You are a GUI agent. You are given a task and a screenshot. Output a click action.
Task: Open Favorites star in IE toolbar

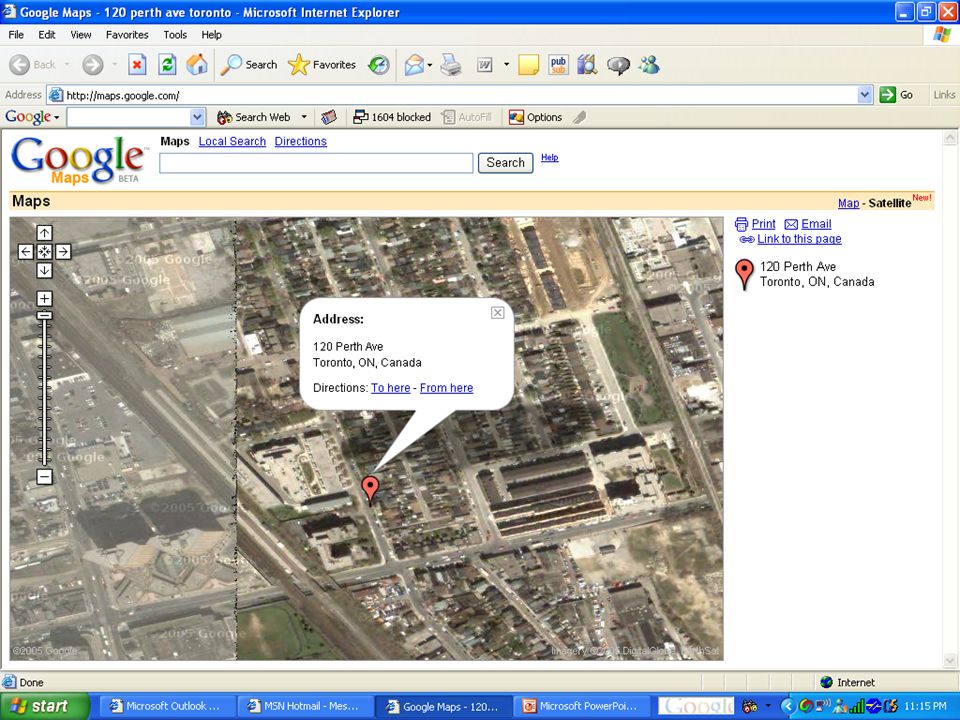[x=322, y=64]
